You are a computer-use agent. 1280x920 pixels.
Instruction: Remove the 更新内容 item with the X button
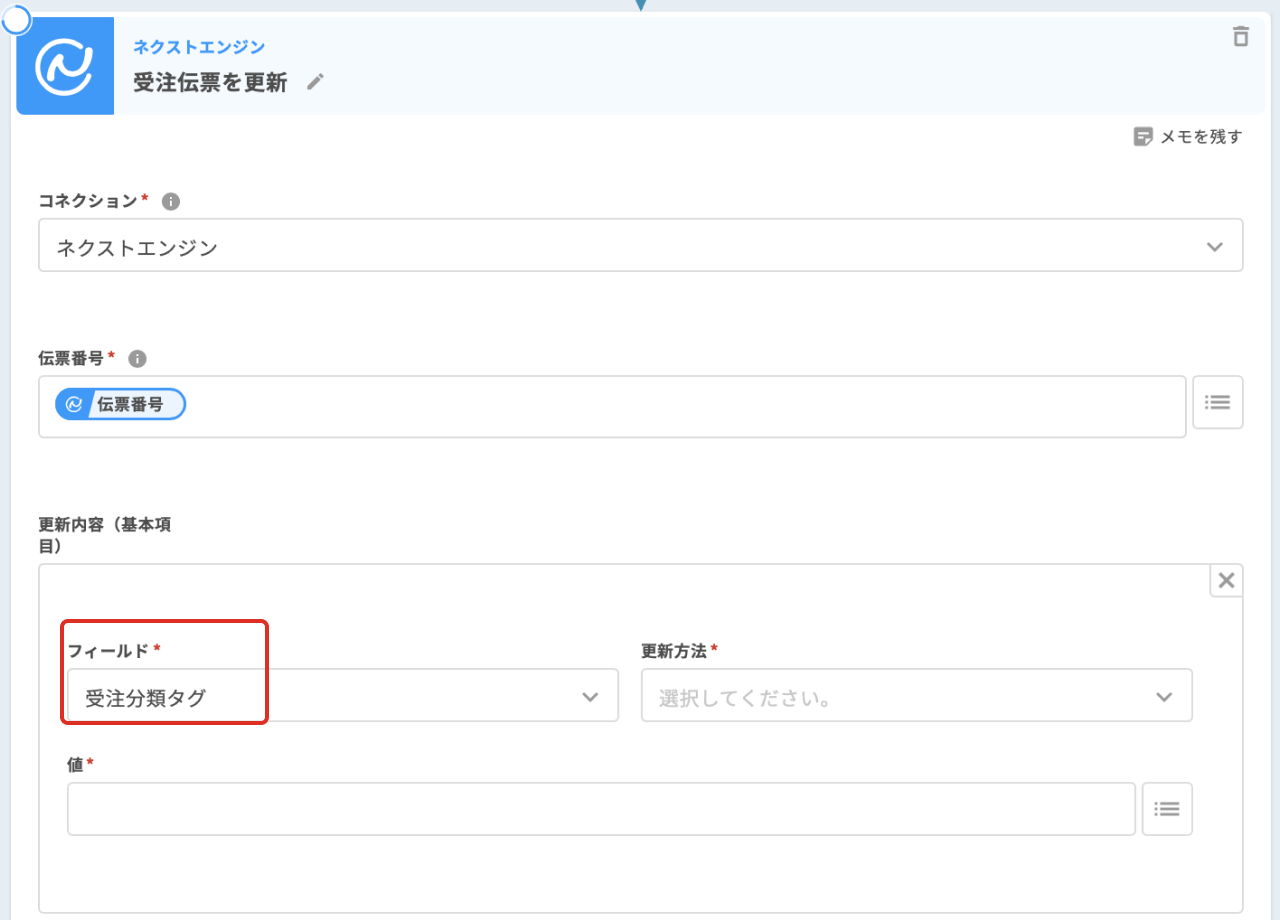click(x=1226, y=580)
